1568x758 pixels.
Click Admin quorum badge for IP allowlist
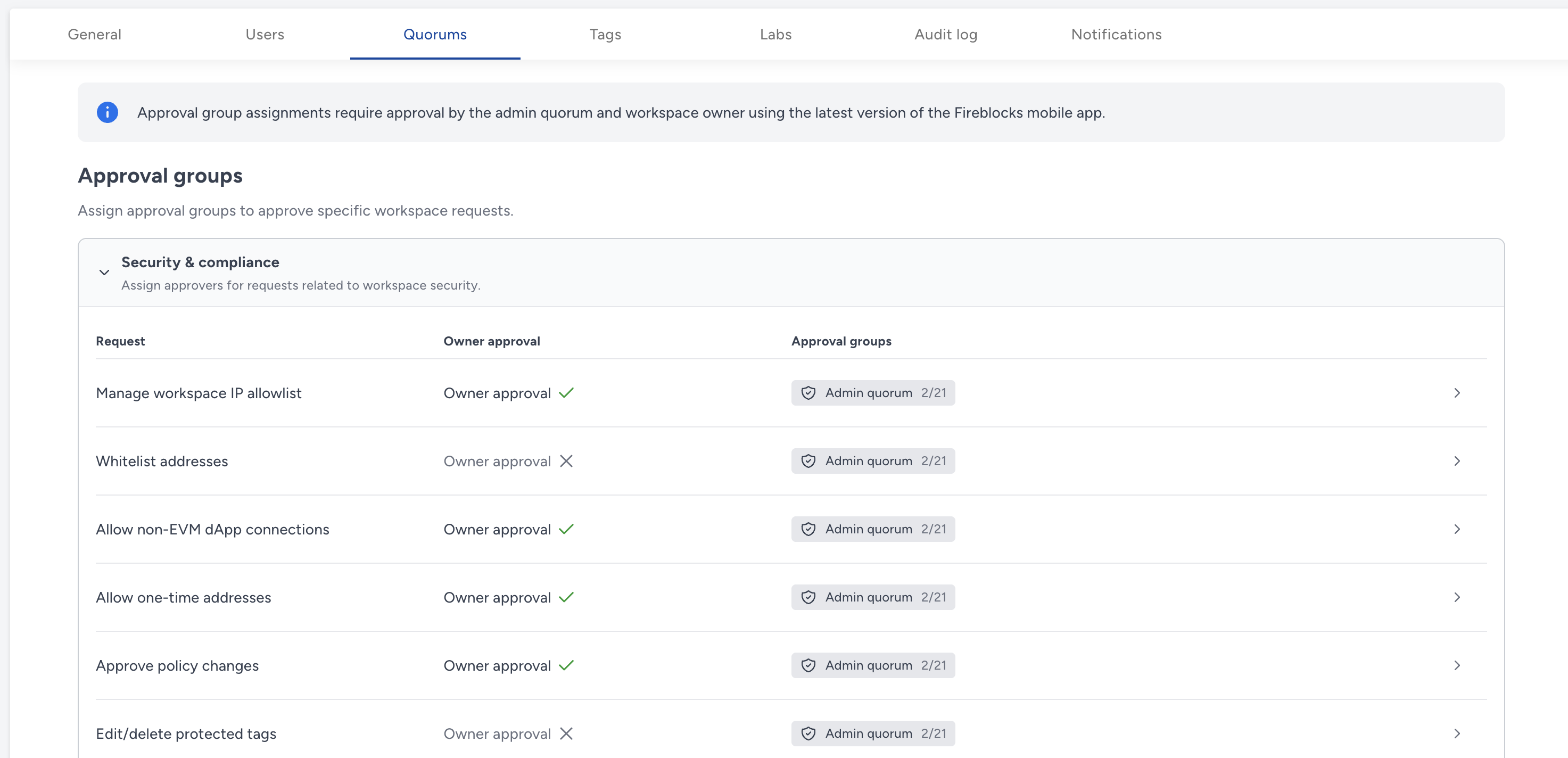pyautogui.click(x=873, y=393)
